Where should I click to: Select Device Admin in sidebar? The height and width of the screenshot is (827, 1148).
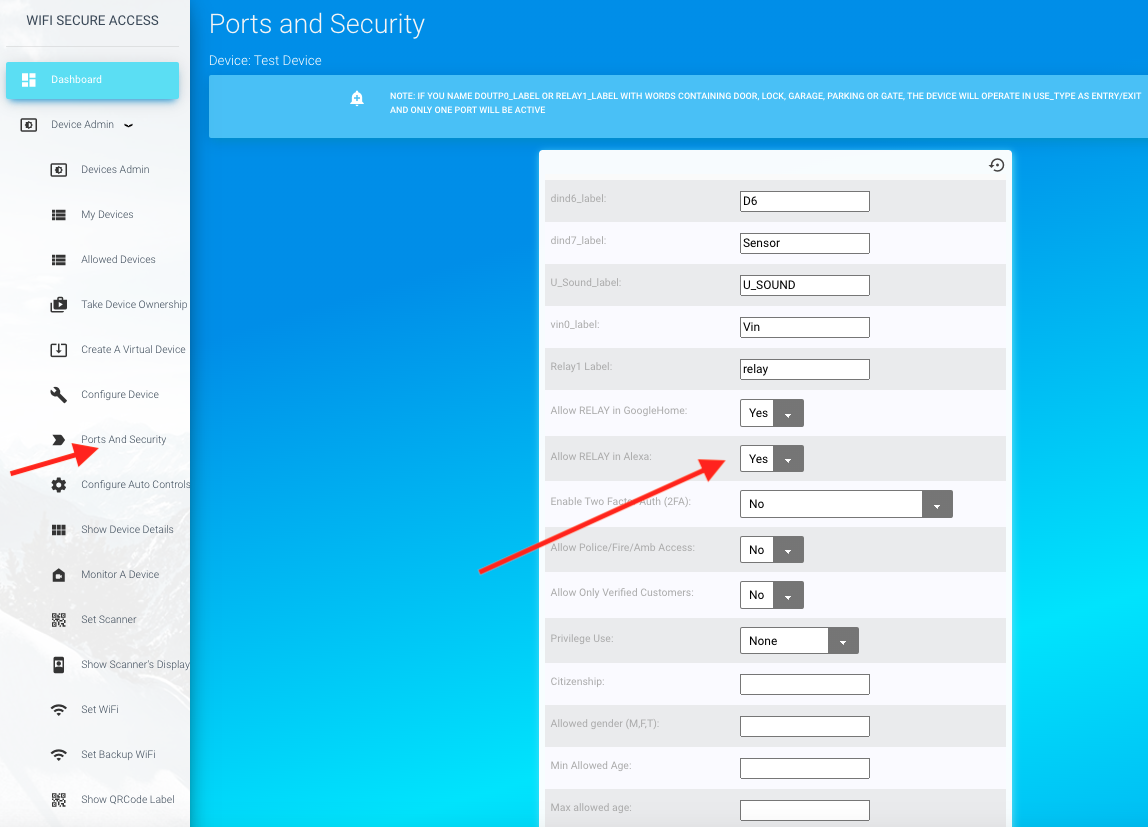click(82, 125)
